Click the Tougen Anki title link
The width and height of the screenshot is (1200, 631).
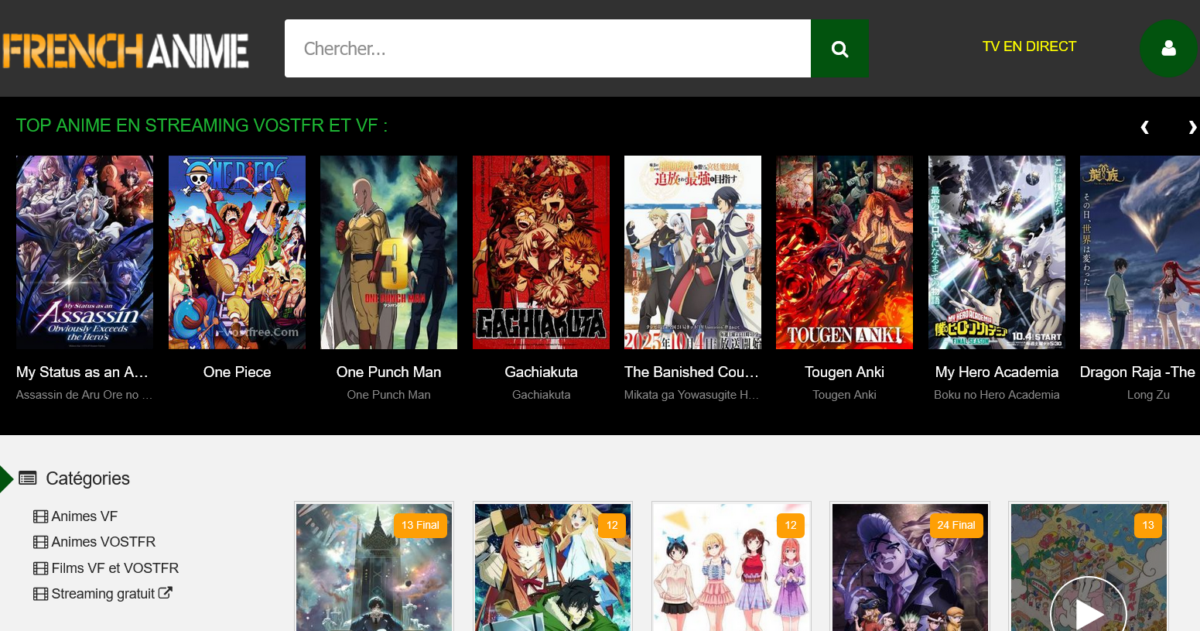(x=844, y=372)
